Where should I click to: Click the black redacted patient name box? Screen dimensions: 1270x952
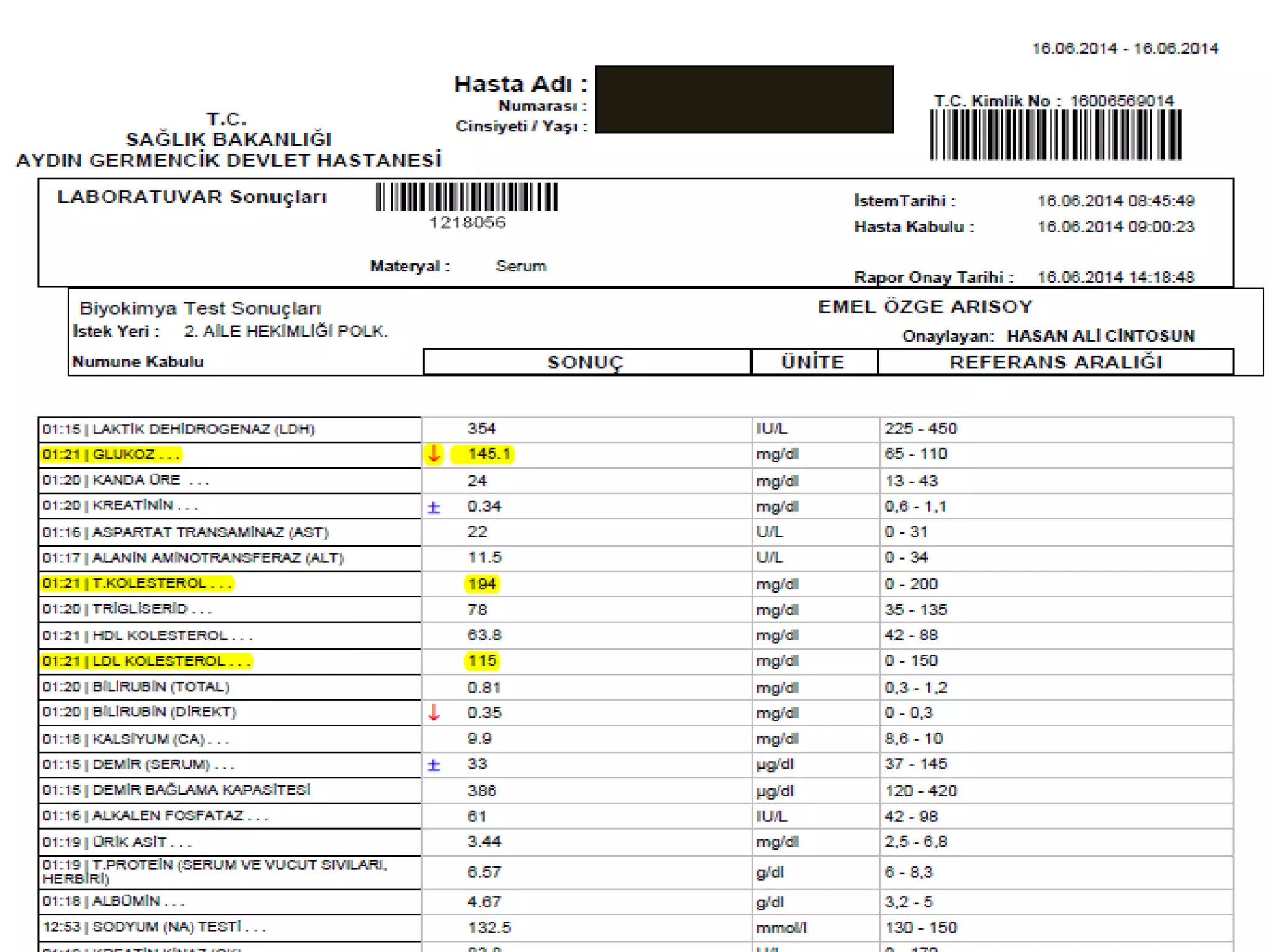pyautogui.click(x=744, y=99)
